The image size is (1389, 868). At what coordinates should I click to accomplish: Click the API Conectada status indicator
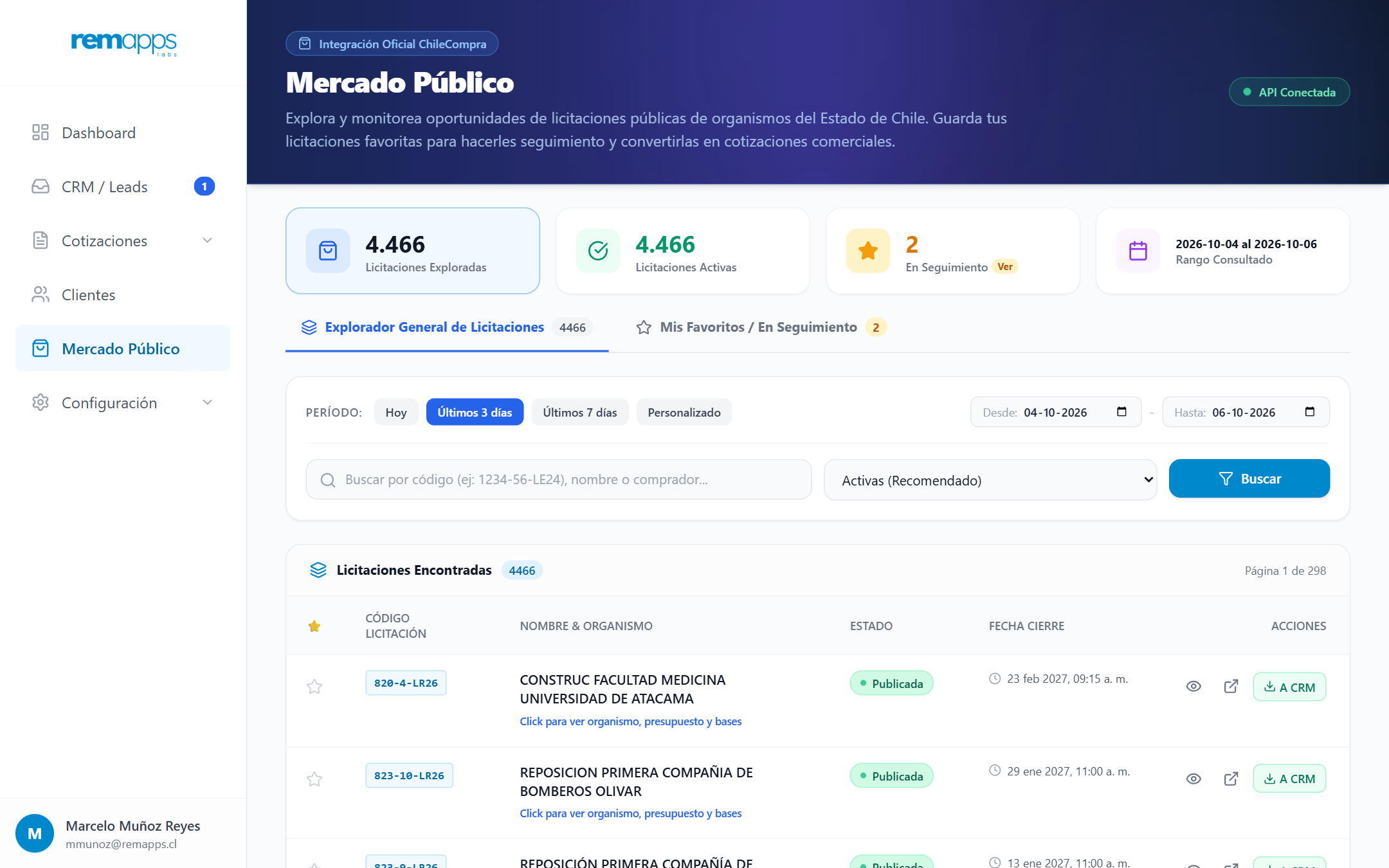tap(1289, 92)
